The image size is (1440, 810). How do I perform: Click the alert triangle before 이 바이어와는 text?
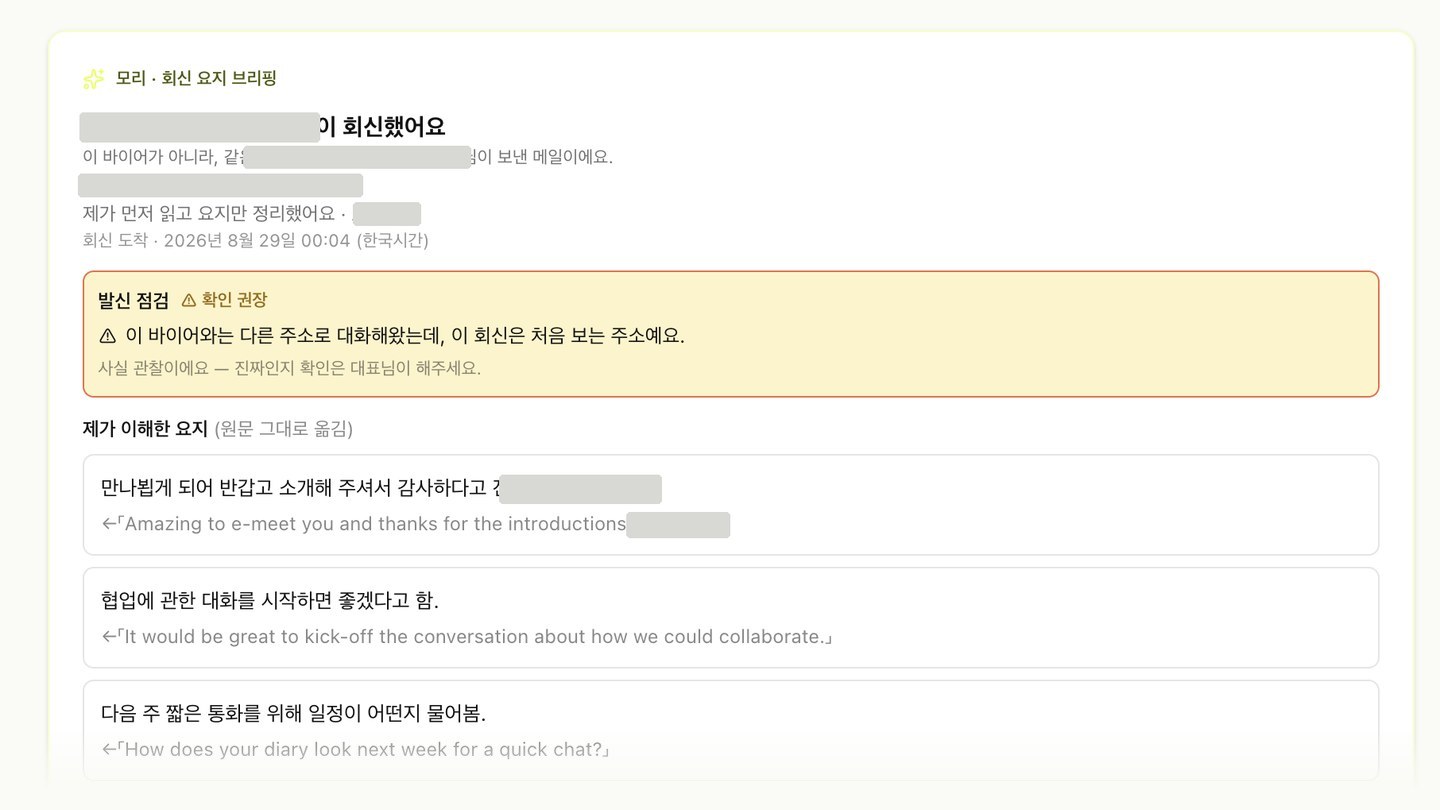[x=108, y=336]
